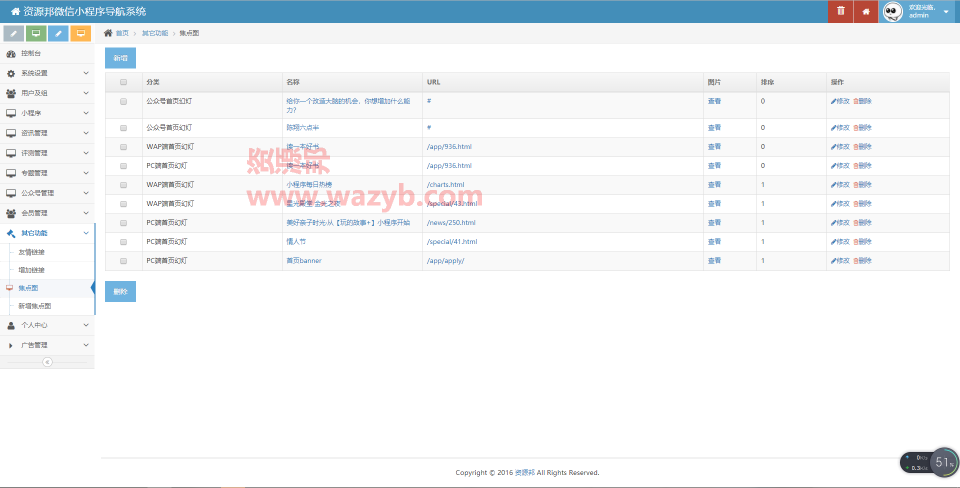Click the blue 新增 button
960x488 pixels.
[x=121, y=58]
